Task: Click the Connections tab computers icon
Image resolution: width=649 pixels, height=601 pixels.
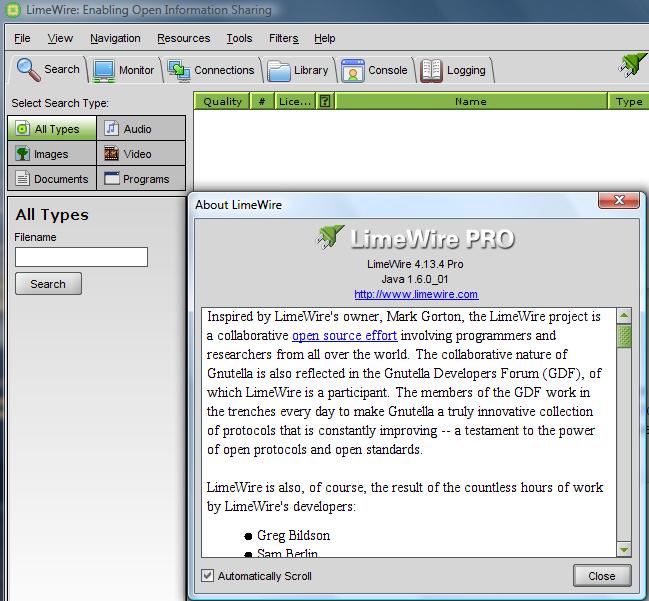Action: [179, 71]
